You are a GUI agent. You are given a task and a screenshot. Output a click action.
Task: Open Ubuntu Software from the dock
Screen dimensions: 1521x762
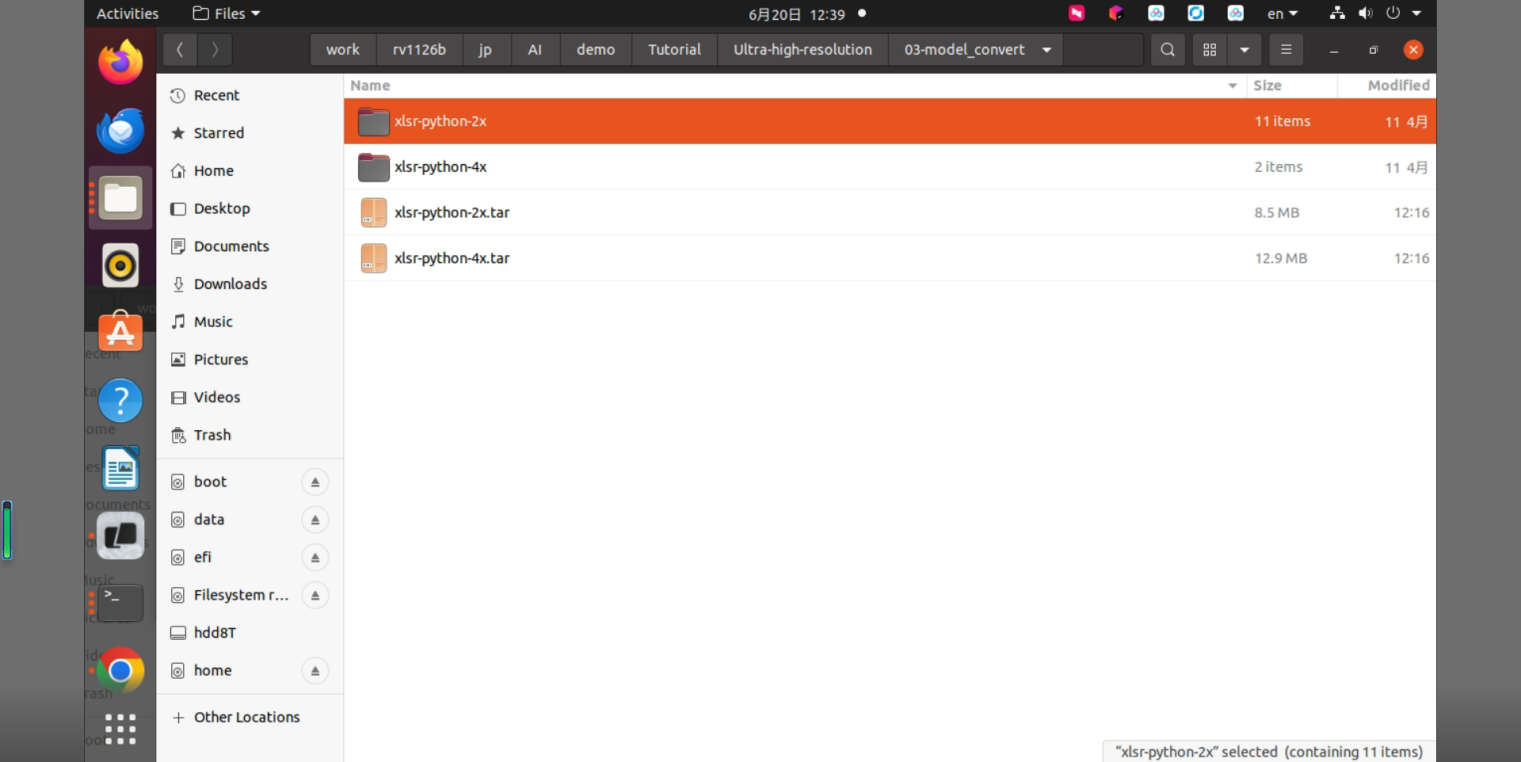click(120, 332)
